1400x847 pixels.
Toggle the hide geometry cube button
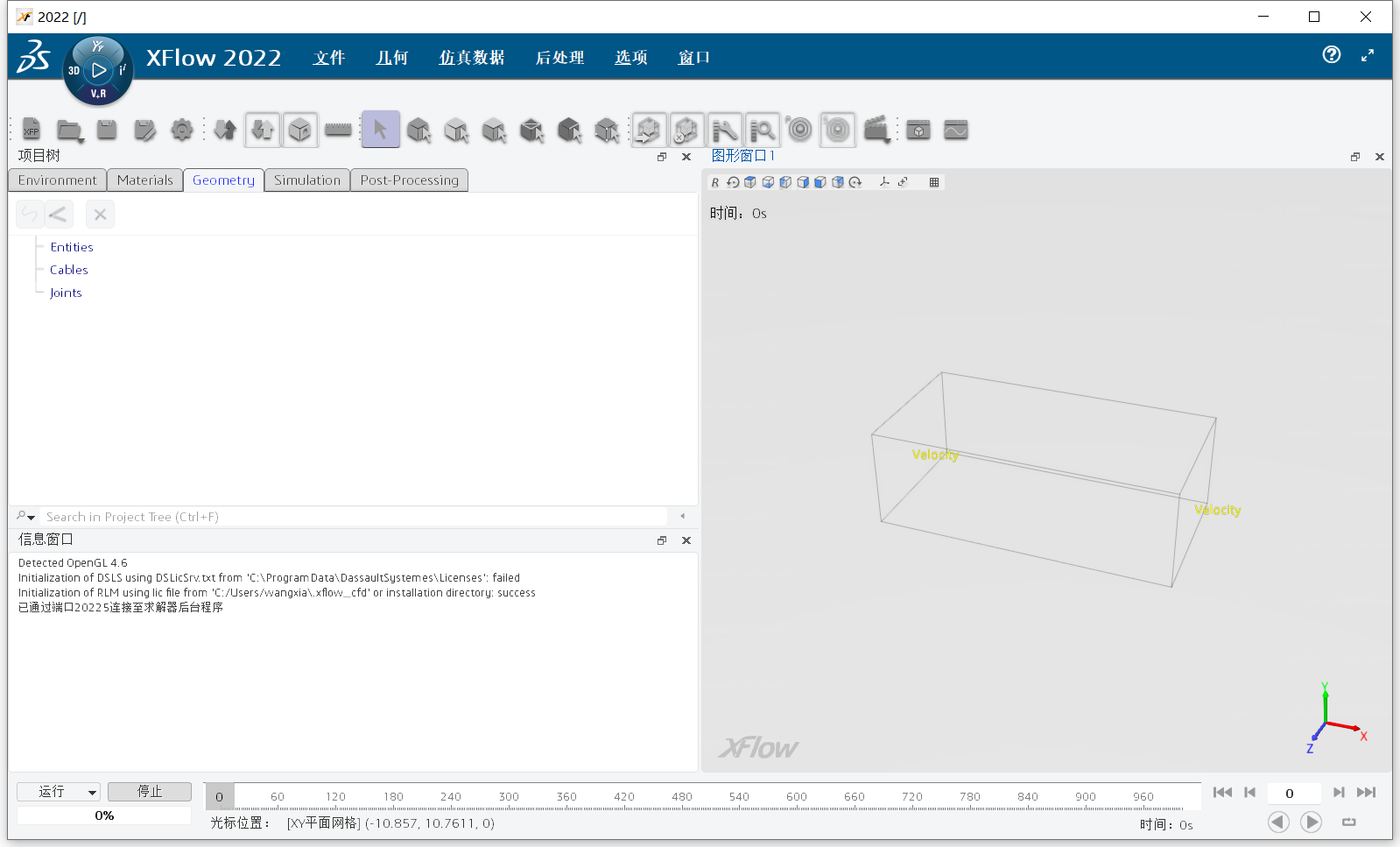point(686,130)
